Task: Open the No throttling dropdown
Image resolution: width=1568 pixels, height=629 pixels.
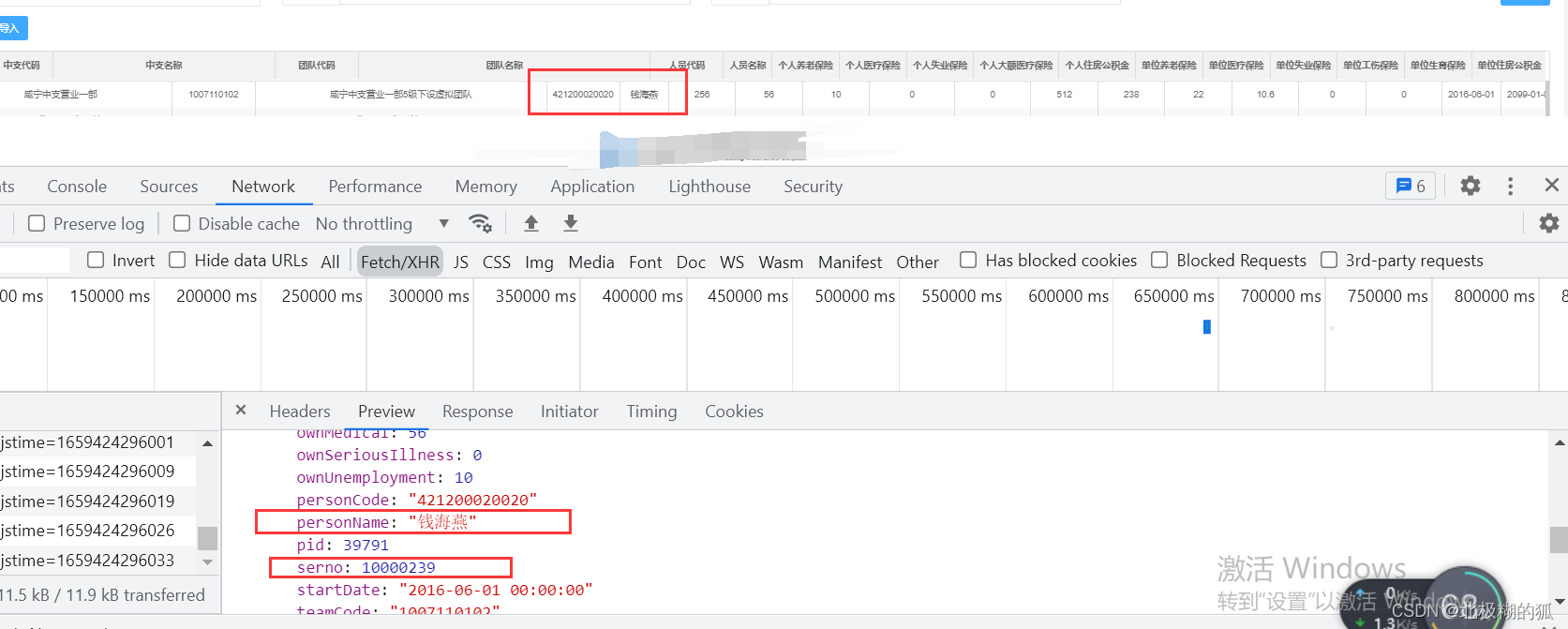Action: (x=382, y=223)
